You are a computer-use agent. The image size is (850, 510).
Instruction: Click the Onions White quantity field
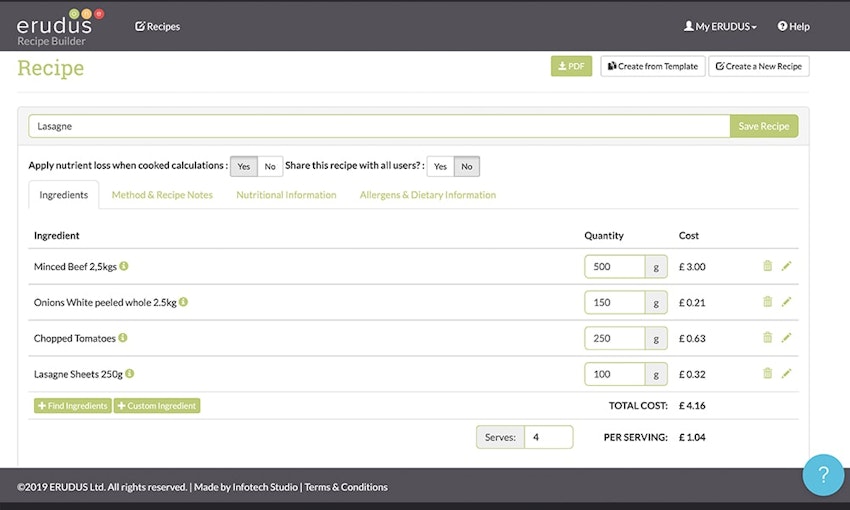point(615,302)
